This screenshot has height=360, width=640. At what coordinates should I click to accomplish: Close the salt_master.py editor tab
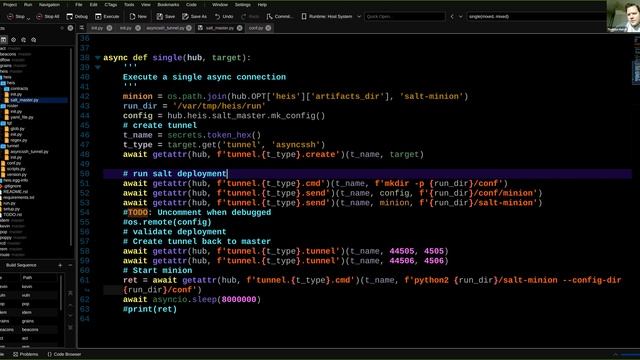240,28
